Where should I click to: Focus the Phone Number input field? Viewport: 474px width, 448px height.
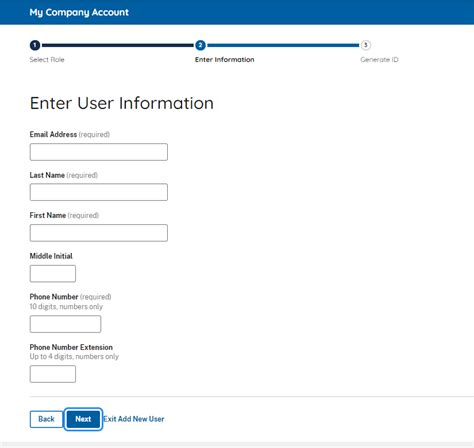click(x=65, y=324)
